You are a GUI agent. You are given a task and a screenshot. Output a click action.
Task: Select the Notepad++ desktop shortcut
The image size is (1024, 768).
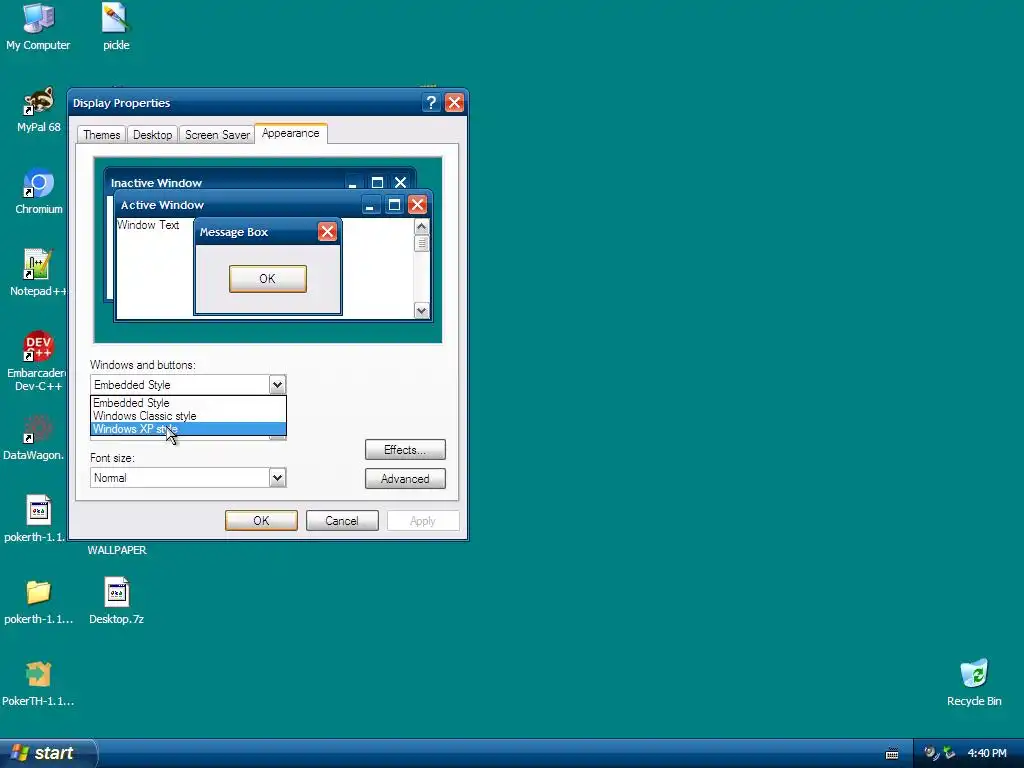click(x=37, y=273)
